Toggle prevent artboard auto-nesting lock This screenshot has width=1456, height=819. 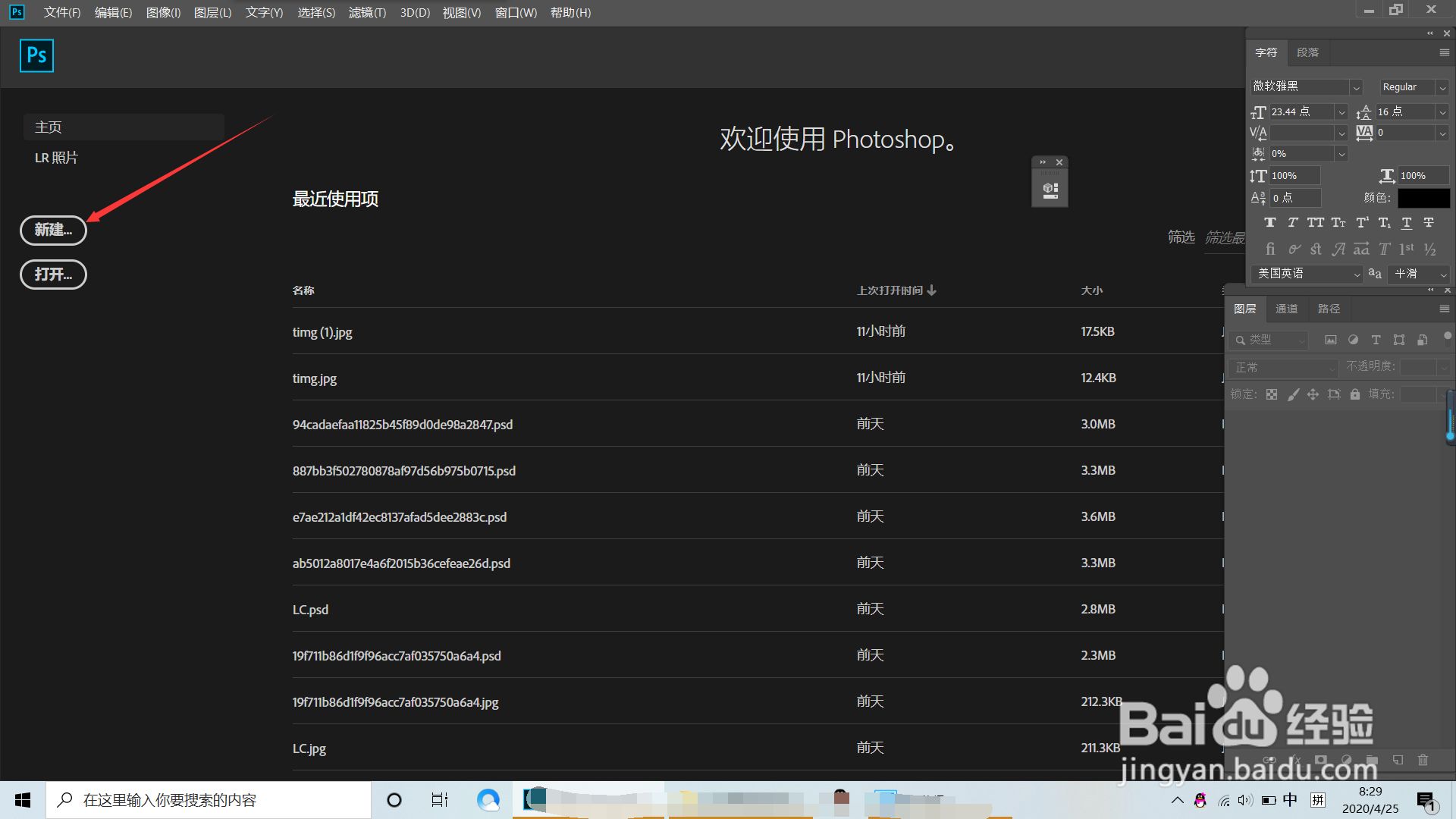[x=1334, y=394]
